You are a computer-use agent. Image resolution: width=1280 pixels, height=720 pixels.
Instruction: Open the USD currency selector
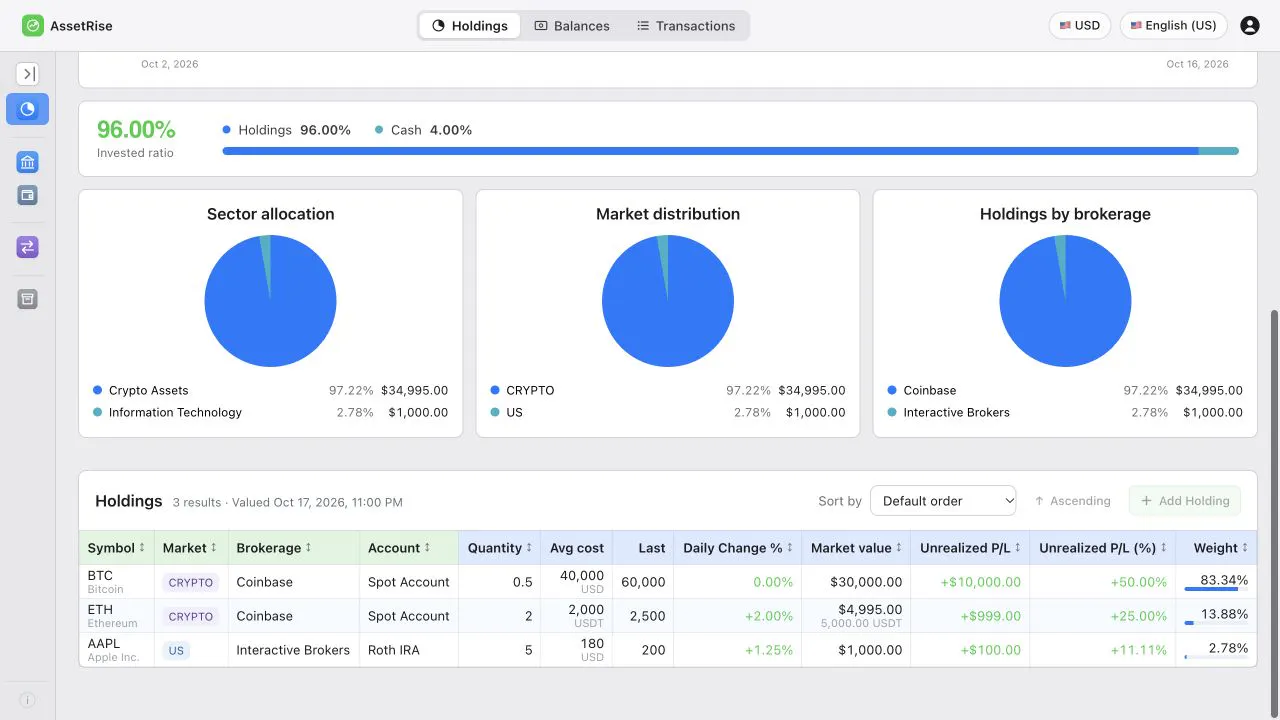click(1080, 26)
